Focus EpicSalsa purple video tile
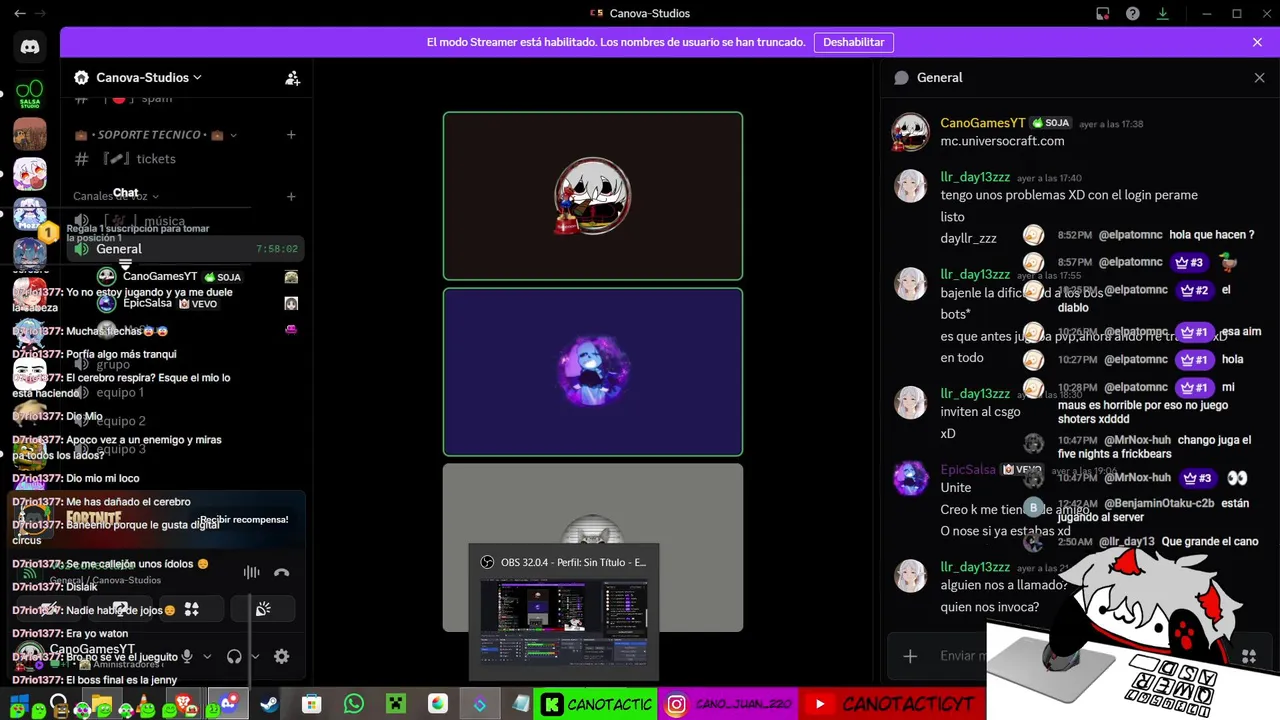Viewport: 1280px width, 720px height. 593,372
